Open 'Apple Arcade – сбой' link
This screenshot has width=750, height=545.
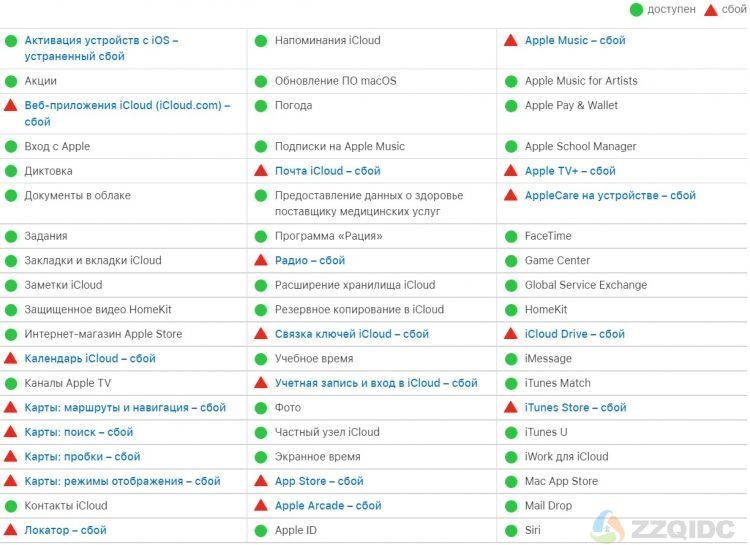point(328,505)
